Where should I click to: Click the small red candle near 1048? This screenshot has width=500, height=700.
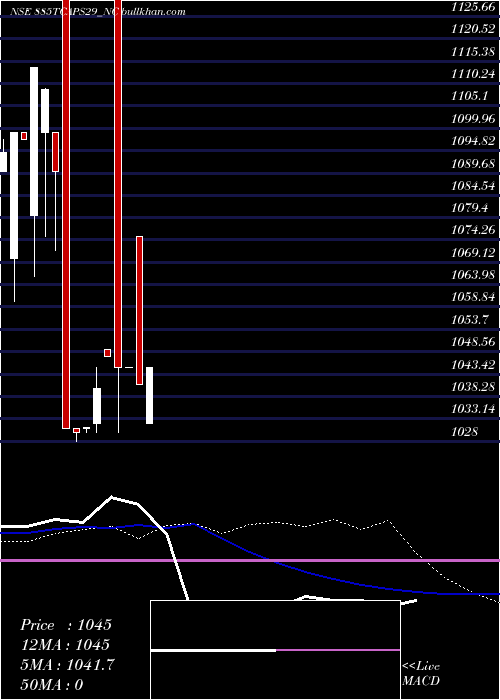pyautogui.click(x=108, y=353)
